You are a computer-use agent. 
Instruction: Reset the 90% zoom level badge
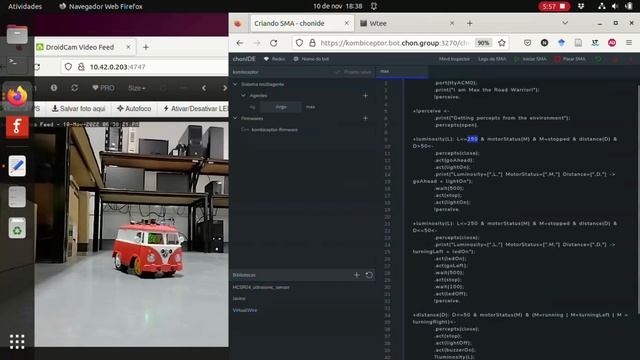[x=483, y=43]
